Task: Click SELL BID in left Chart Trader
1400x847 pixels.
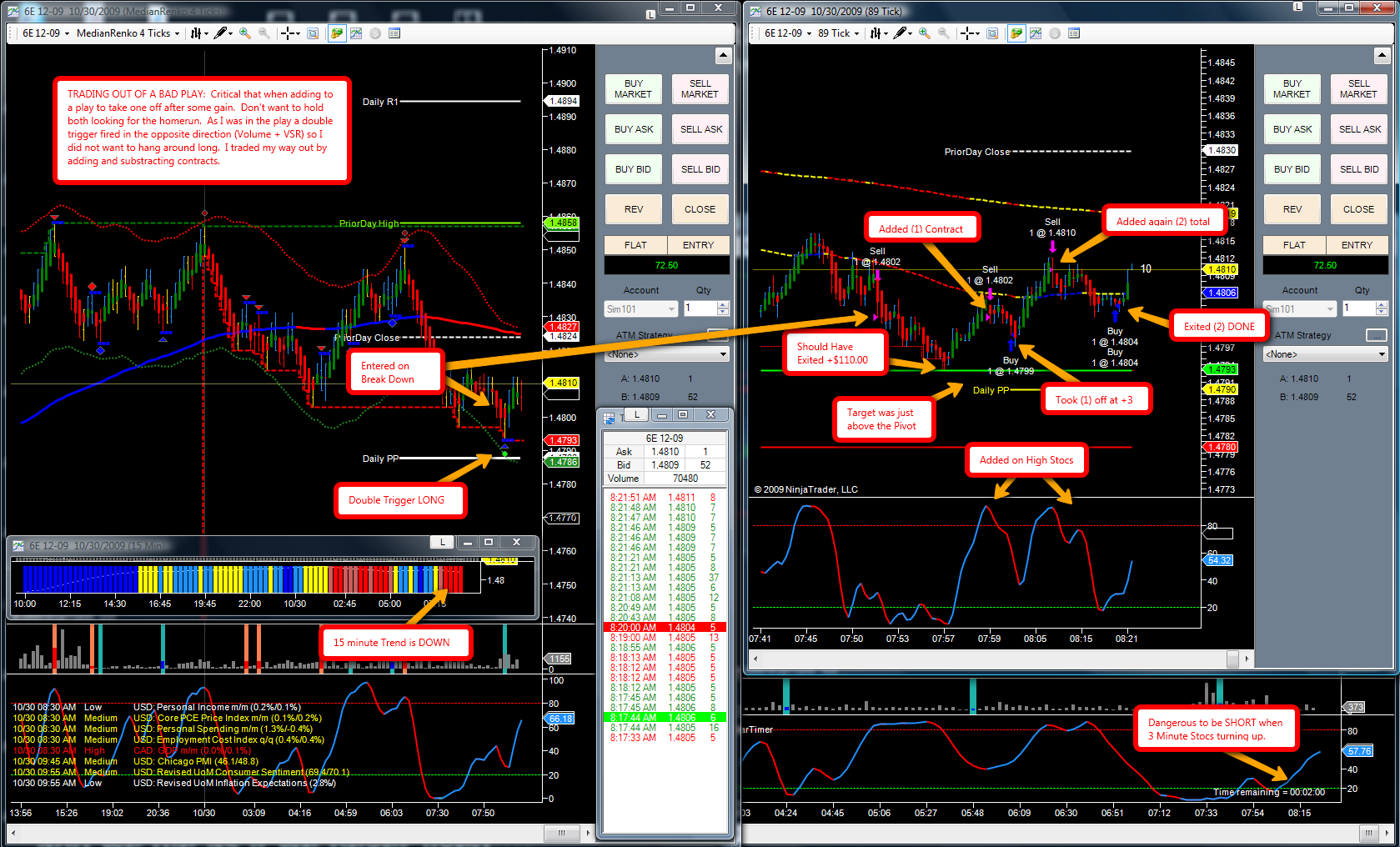Action: coord(700,169)
